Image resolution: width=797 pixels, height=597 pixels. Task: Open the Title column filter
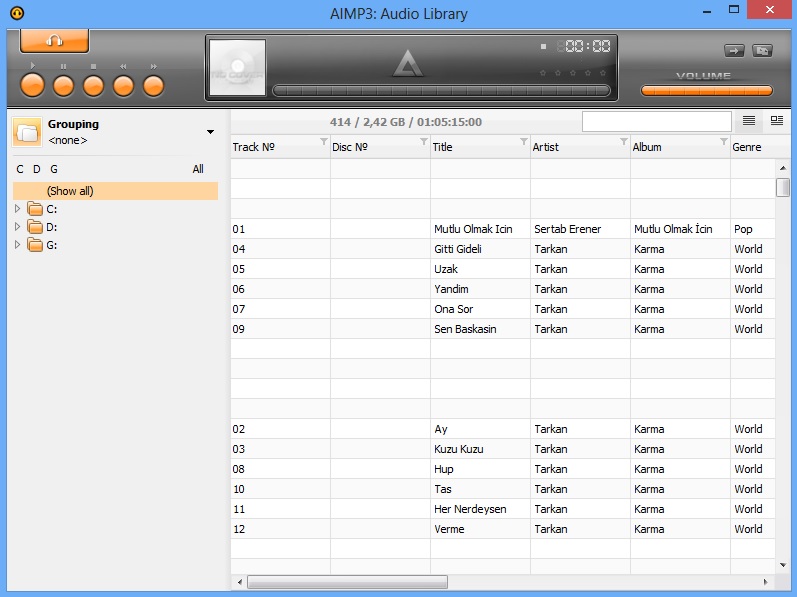[x=524, y=141]
